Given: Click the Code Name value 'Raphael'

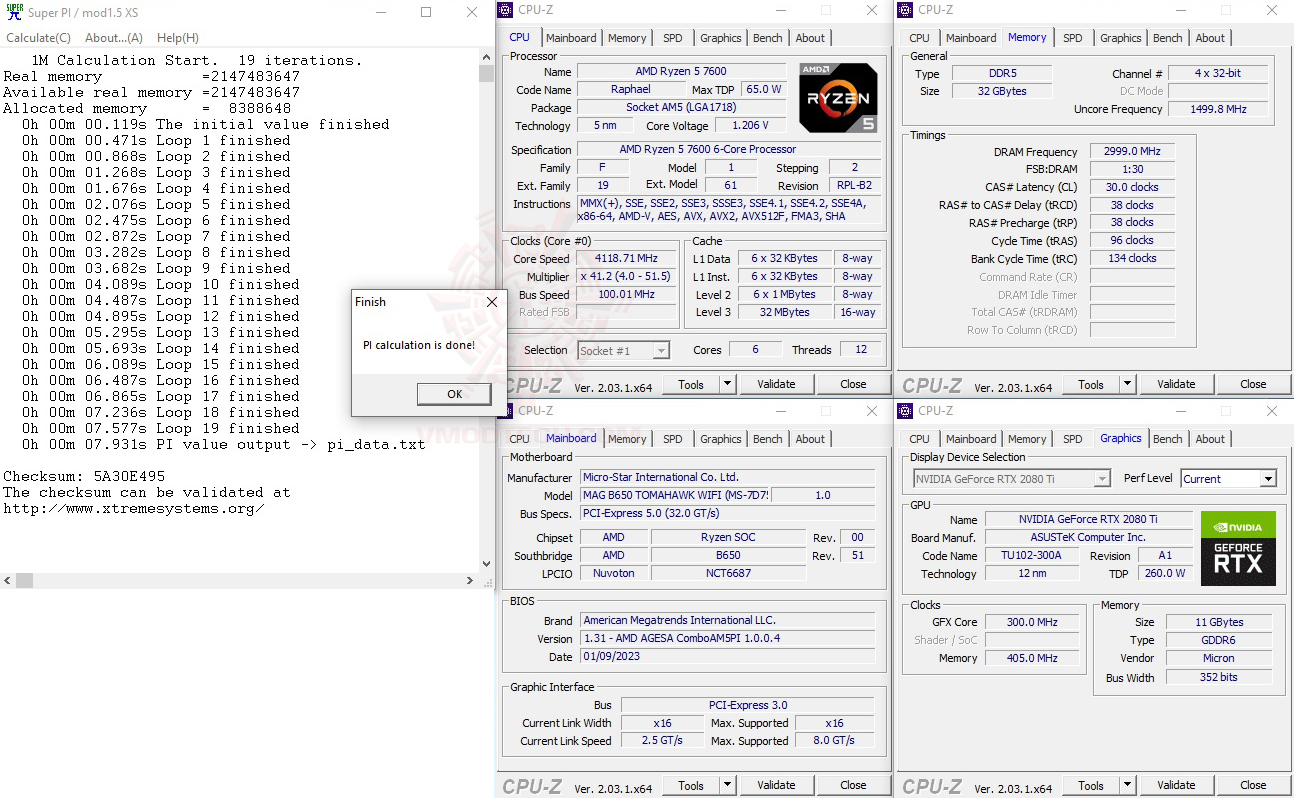Looking at the screenshot, I should pyautogui.click(x=631, y=90).
